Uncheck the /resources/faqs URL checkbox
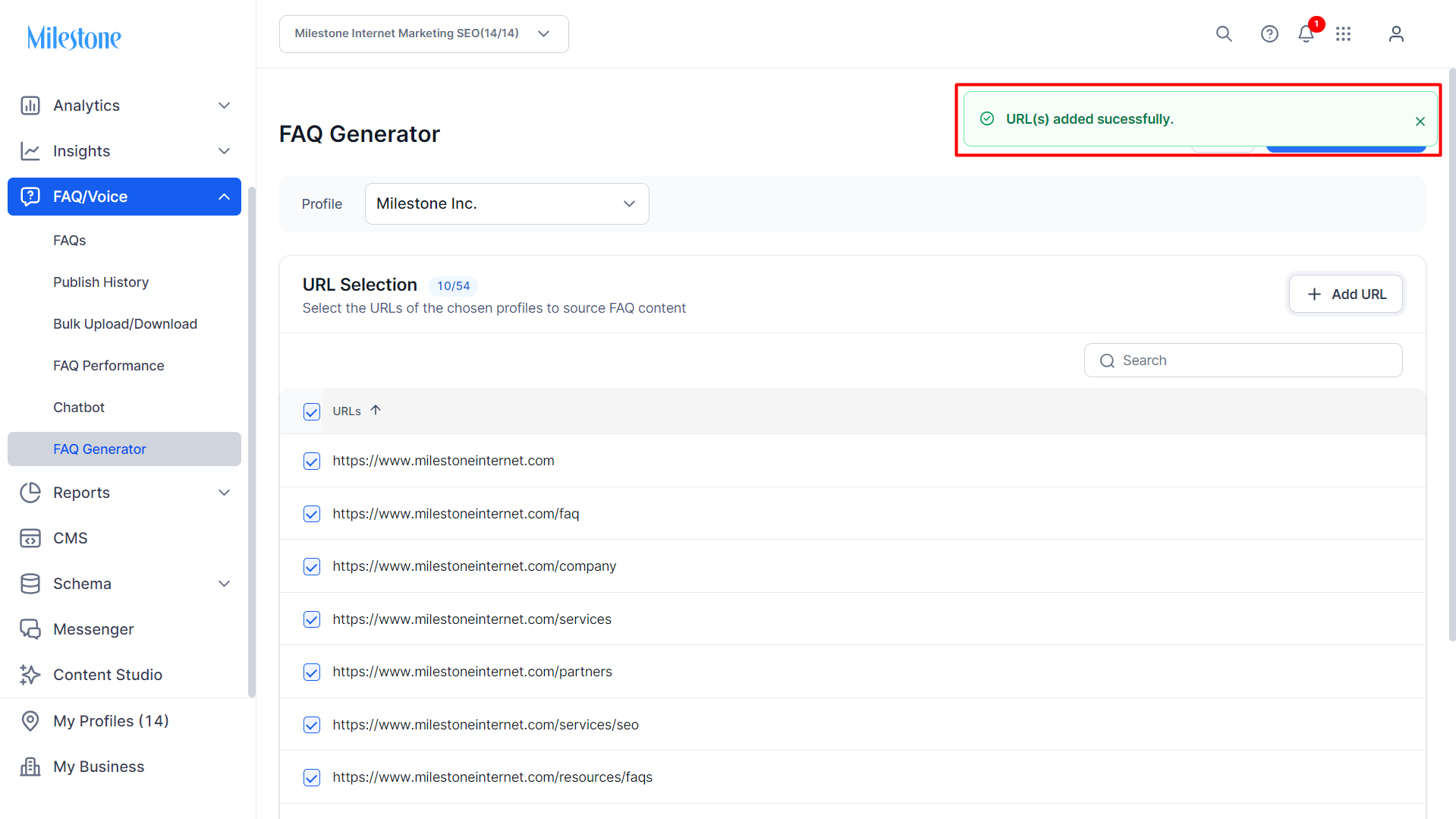 [312, 777]
